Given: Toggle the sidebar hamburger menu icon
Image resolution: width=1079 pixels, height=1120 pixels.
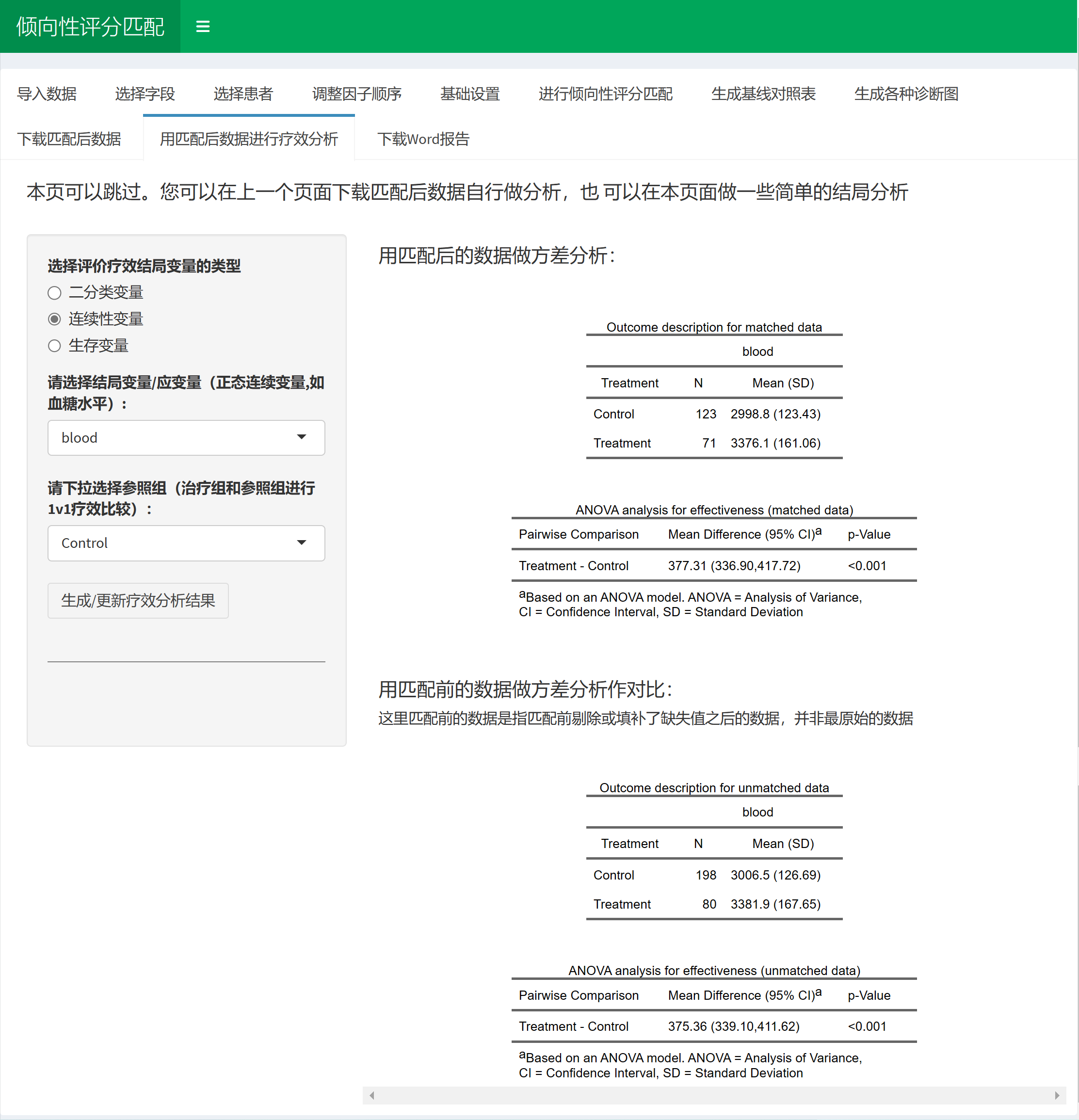Looking at the screenshot, I should [x=202, y=26].
